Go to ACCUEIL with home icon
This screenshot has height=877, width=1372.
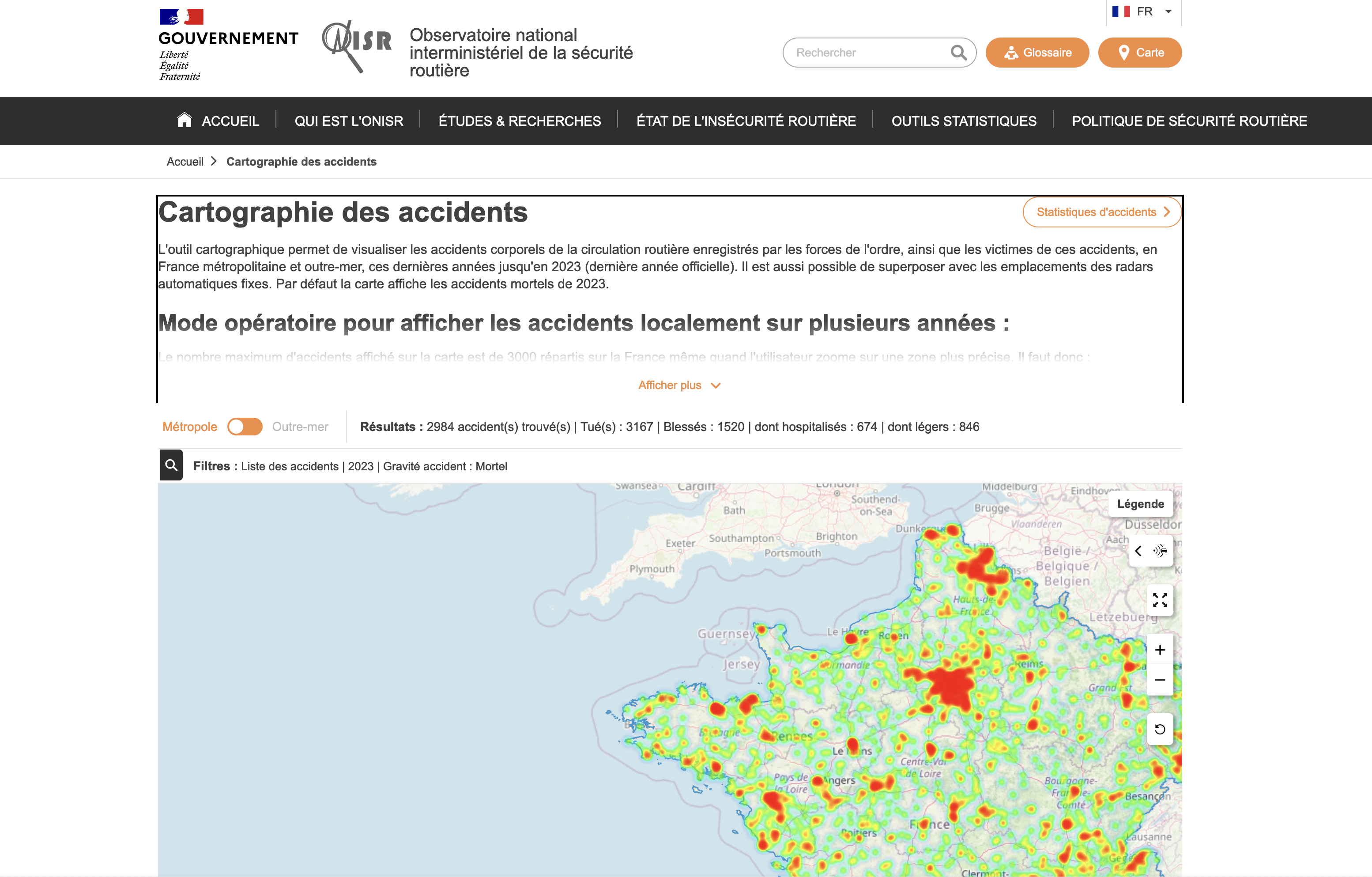point(218,121)
